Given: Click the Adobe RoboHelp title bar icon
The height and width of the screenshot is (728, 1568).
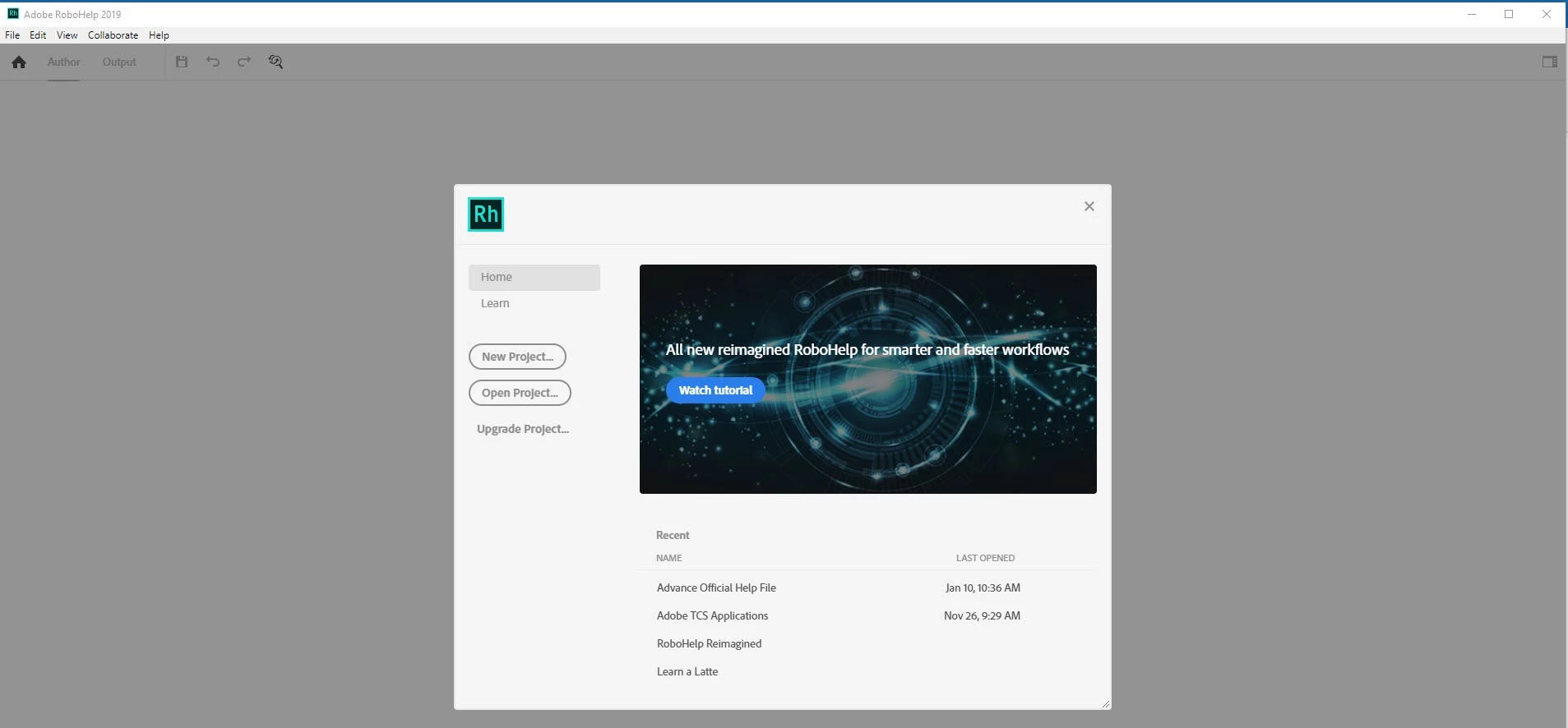Looking at the screenshot, I should 12,14.
